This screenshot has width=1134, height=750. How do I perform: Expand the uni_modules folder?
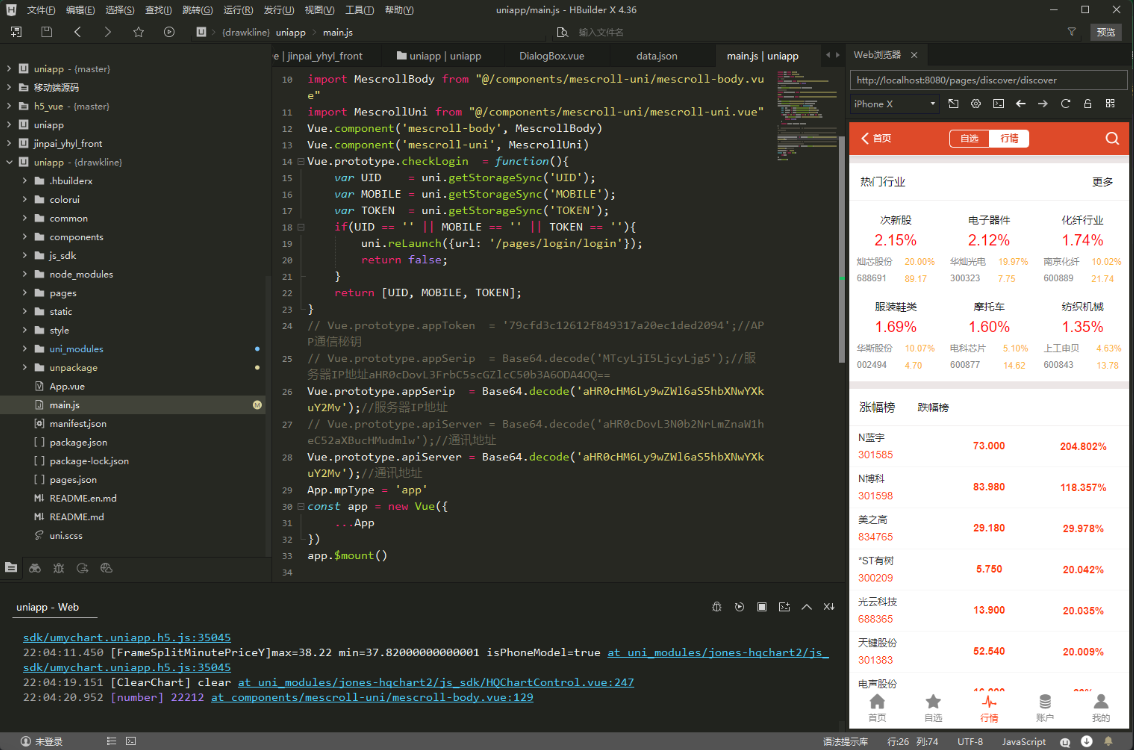(x=25, y=349)
